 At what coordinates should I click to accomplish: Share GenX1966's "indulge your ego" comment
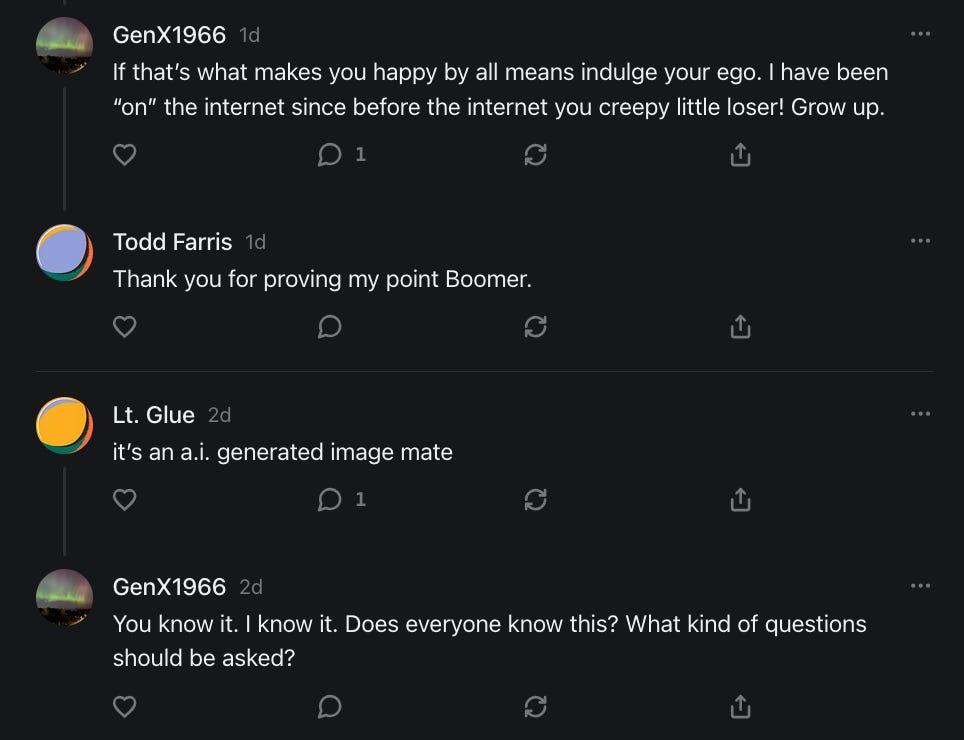tap(740, 155)
